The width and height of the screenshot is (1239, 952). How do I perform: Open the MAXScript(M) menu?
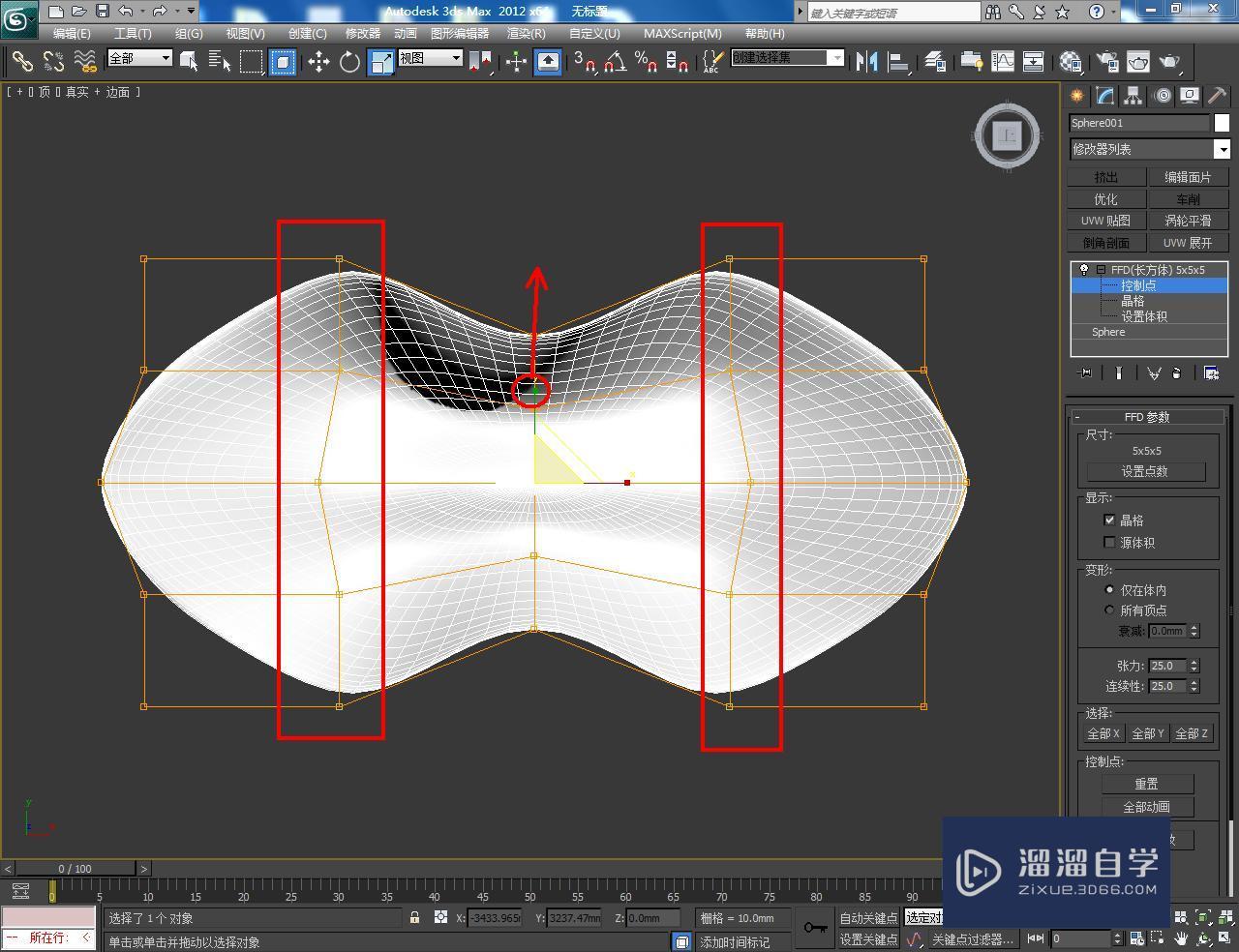[682, 33]
